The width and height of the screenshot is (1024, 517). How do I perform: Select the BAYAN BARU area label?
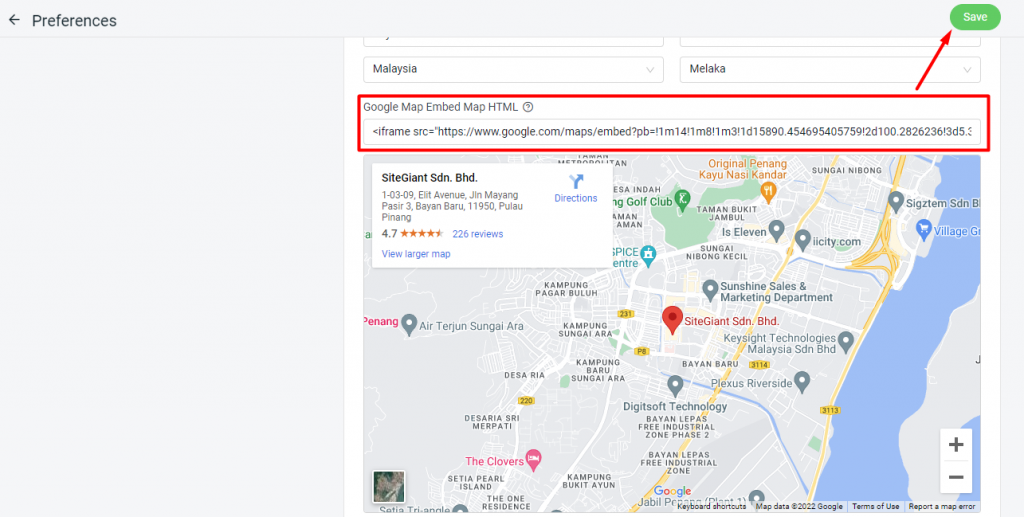coord(710,364)
